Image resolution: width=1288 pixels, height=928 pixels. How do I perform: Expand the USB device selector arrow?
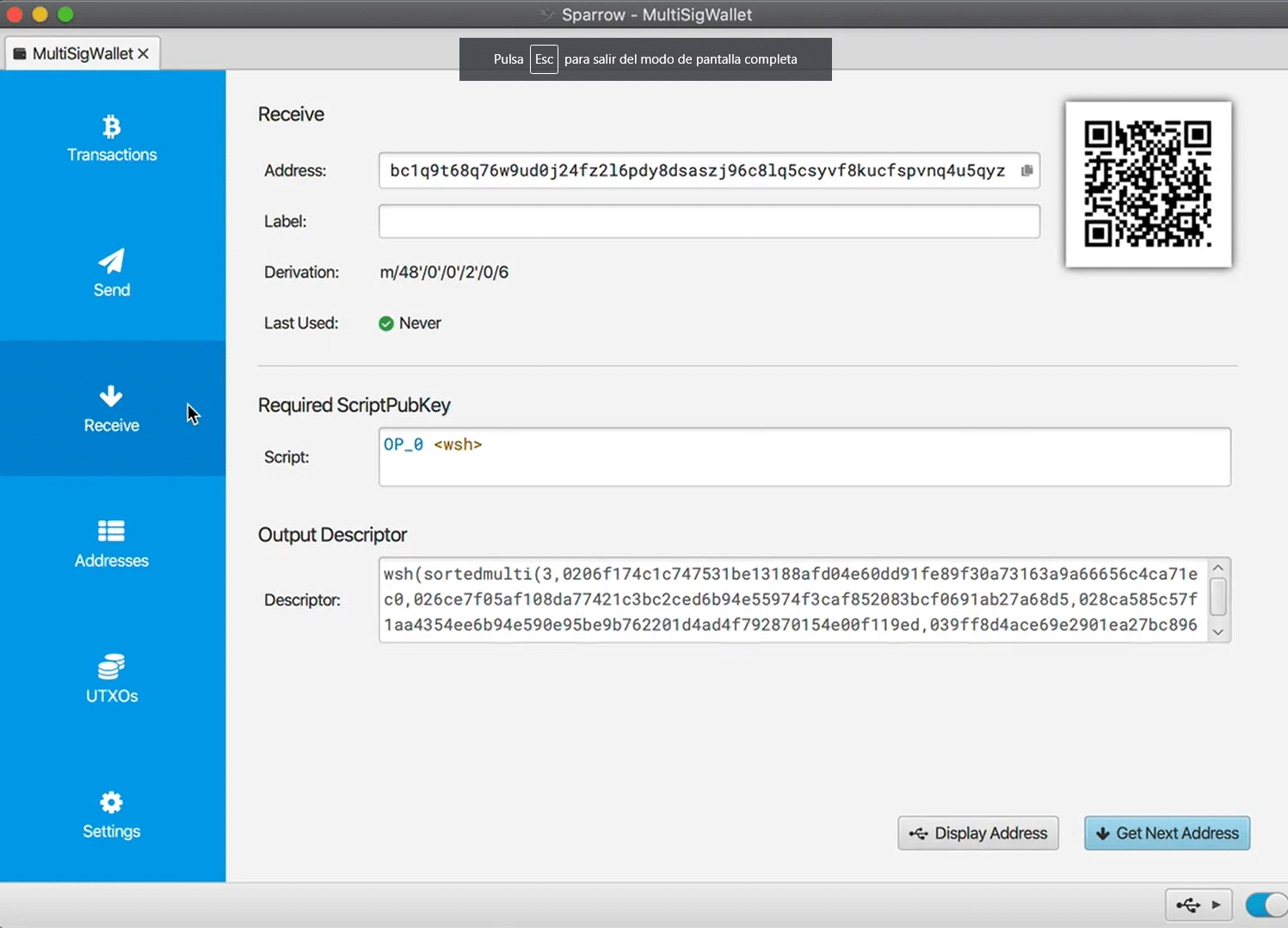[x=1216, y=905]
